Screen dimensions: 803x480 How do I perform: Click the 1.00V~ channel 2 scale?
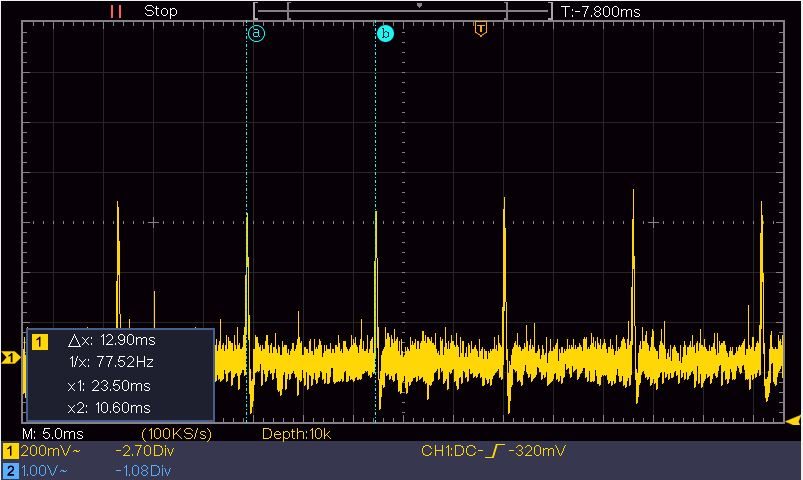[x=44, y=471]
